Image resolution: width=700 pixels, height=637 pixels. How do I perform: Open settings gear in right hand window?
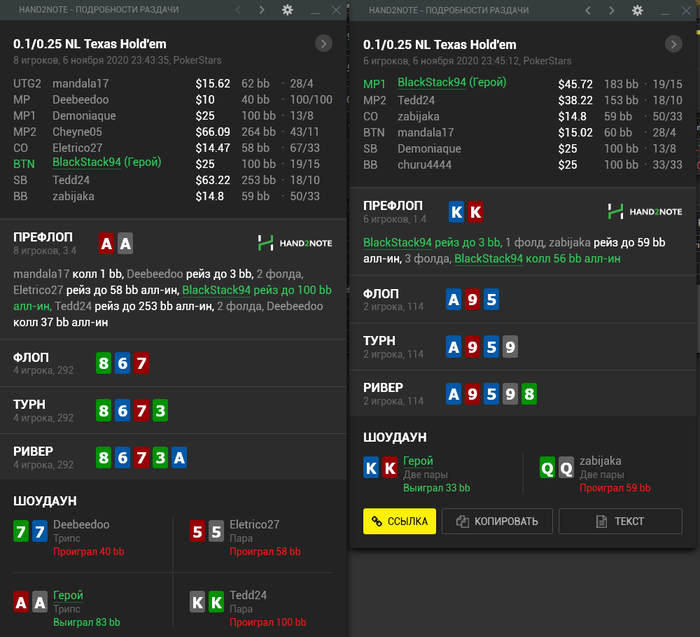click(638, 10)
